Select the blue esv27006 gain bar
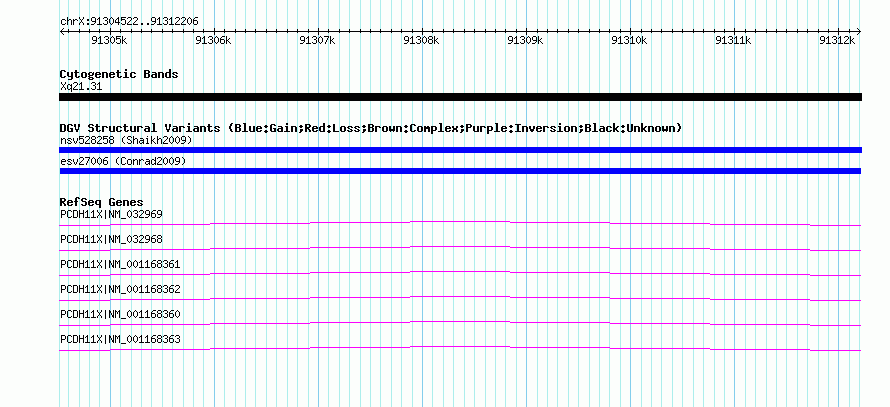This screenshot has width=890, height=407. pyautogui.click(x=460, y=171)
